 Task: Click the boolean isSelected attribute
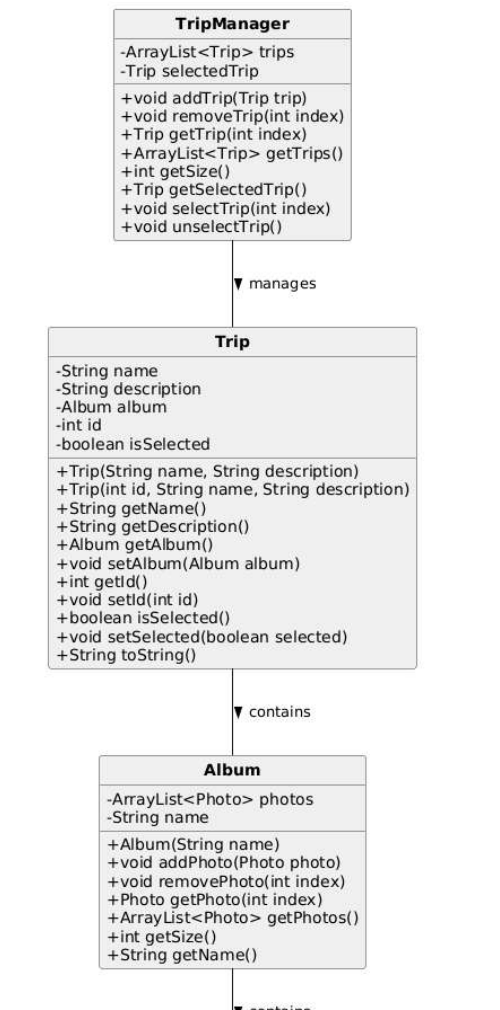133,444
